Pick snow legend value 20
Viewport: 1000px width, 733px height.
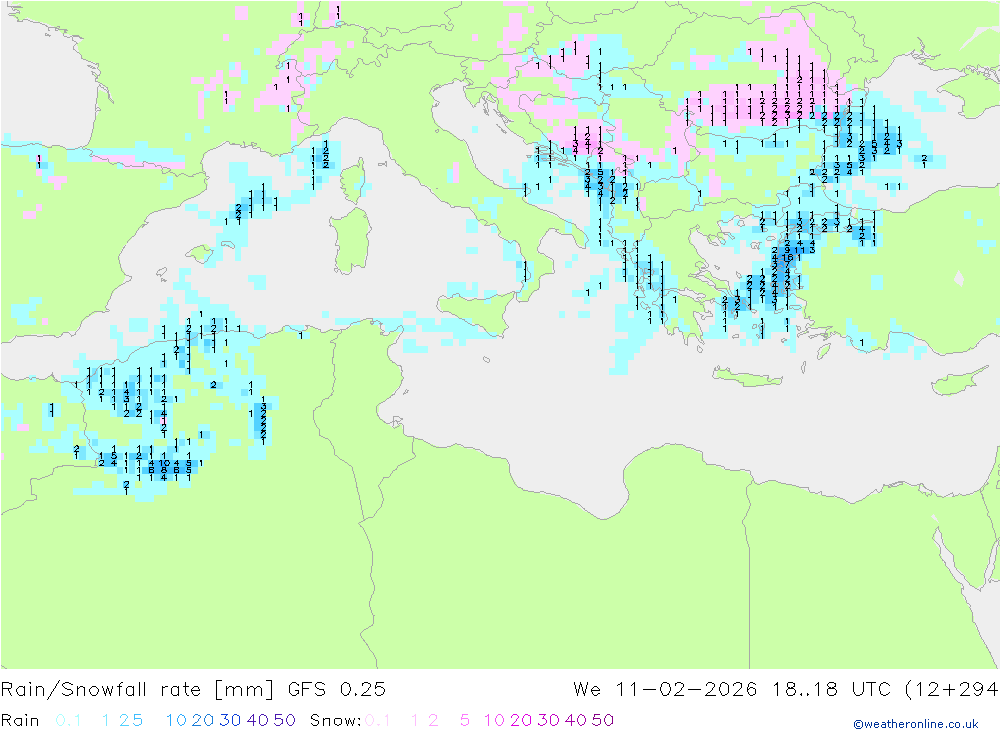521,720
